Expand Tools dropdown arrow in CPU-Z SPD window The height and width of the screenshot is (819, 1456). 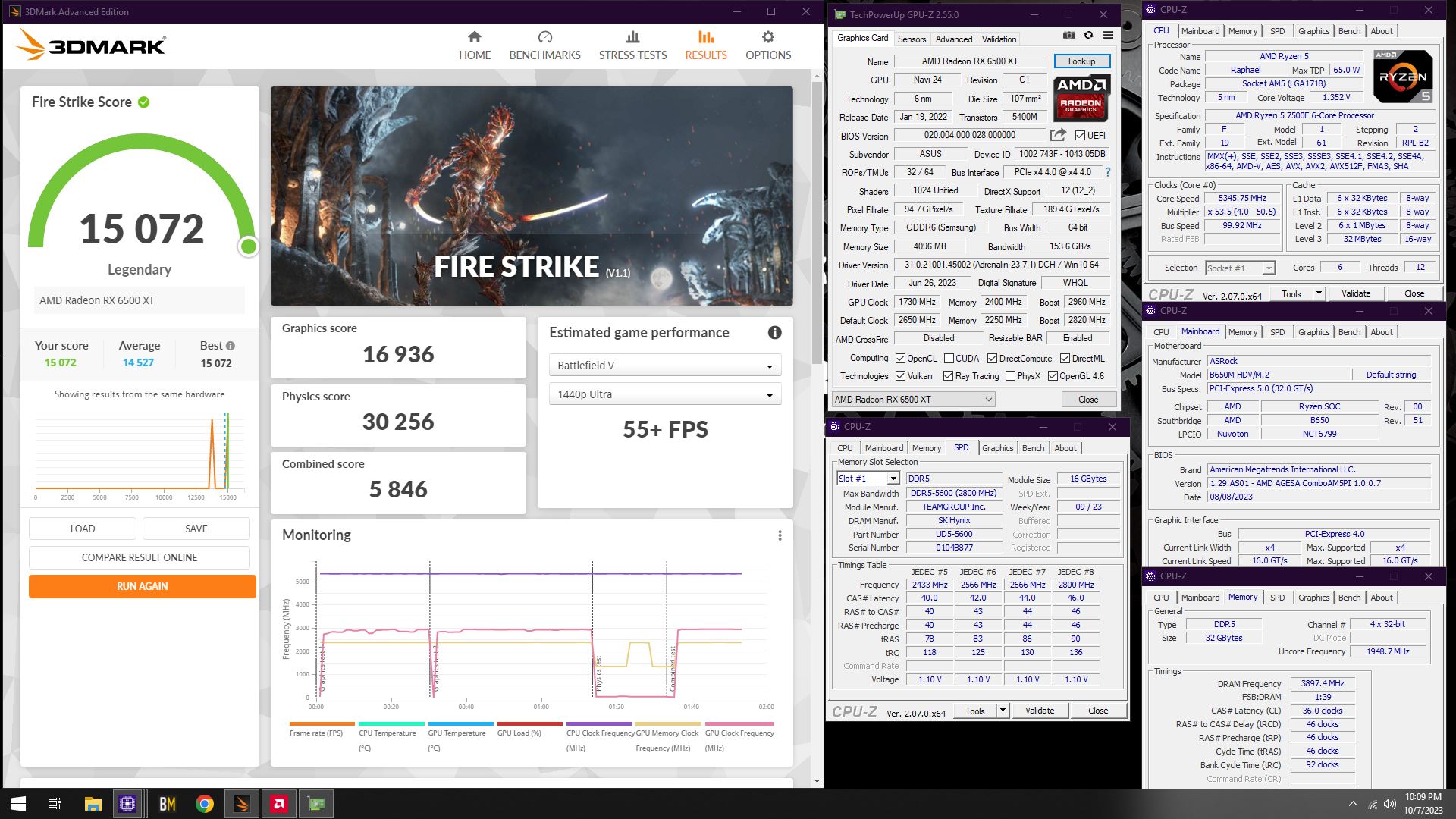tap(1003, 711)
